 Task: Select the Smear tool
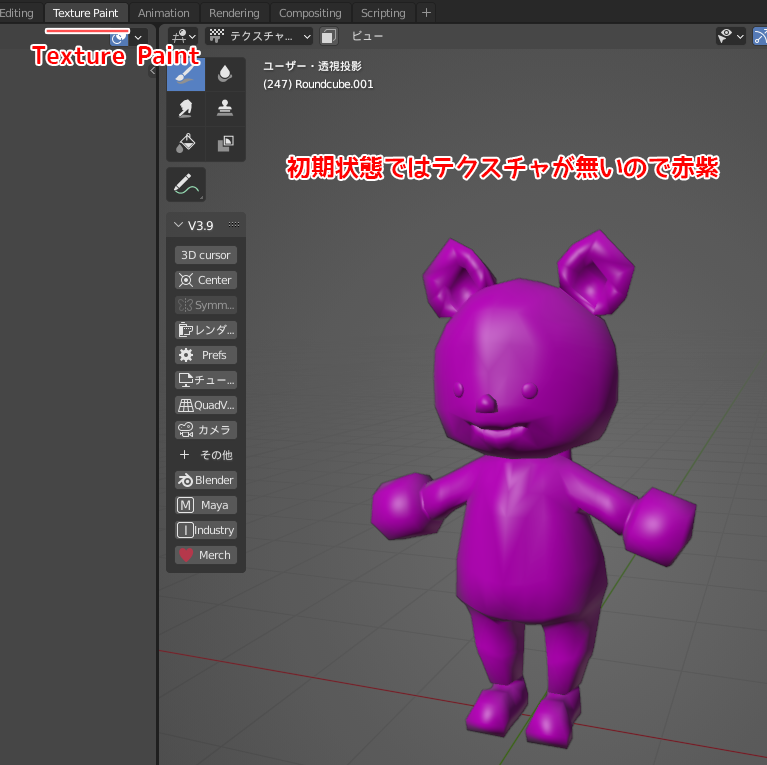186,109
